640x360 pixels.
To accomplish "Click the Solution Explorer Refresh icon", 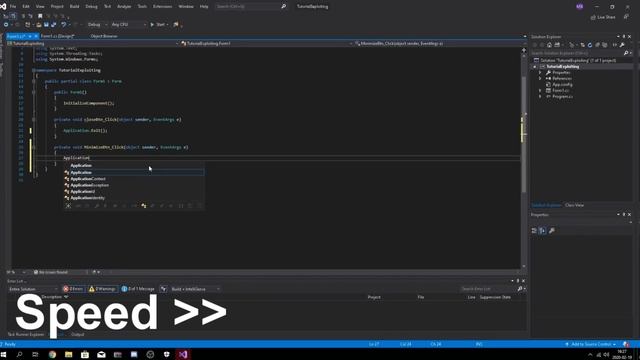I will pyautogui.click(x=590, y=45).
